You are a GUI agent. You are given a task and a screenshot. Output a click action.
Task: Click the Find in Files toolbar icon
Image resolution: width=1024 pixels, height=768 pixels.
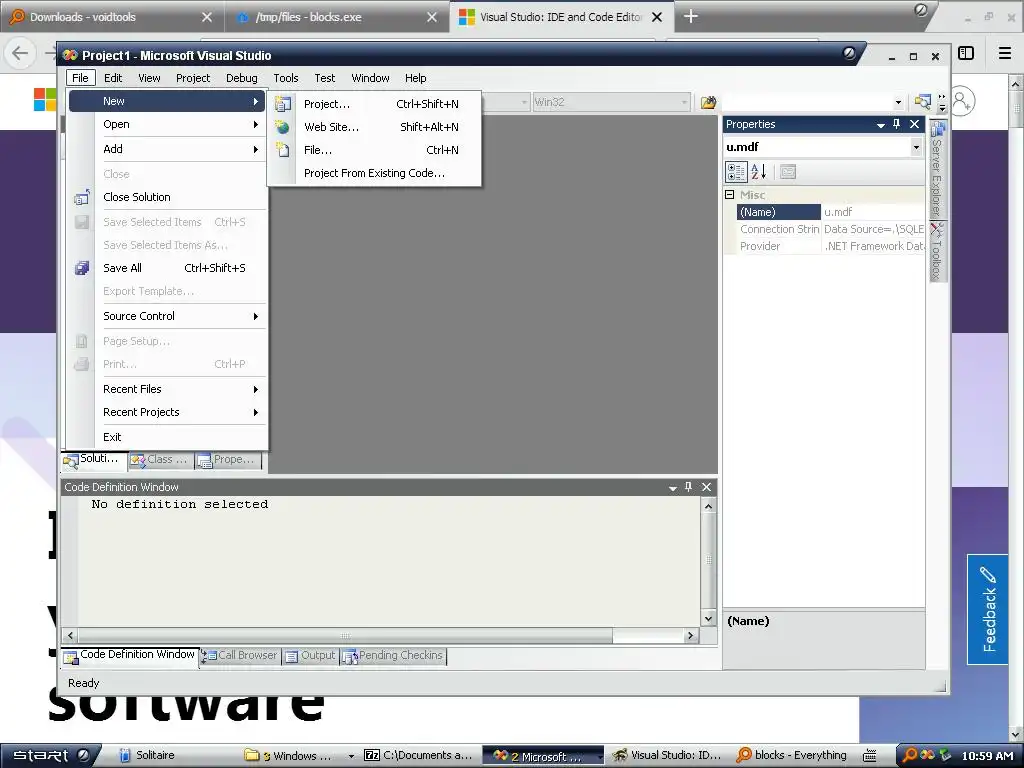click(x=708, y=102)
